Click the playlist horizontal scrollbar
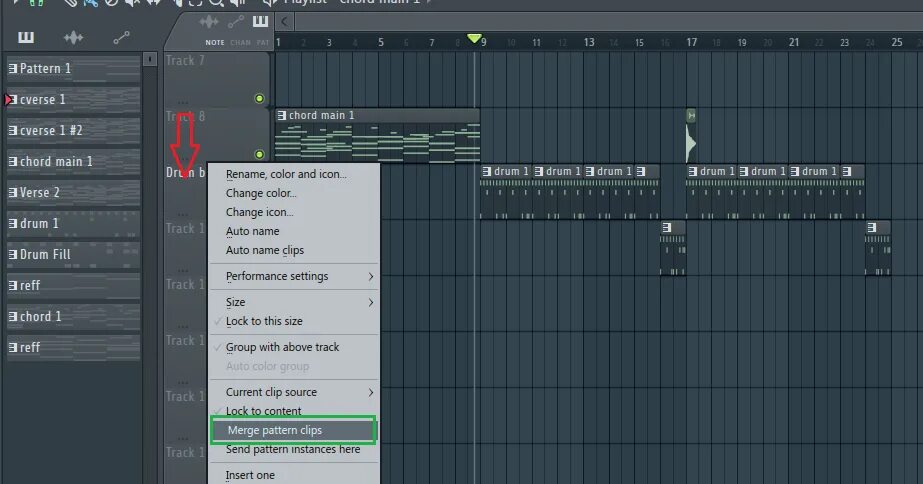Screen dimensions: 923x484 pos(608,22)
